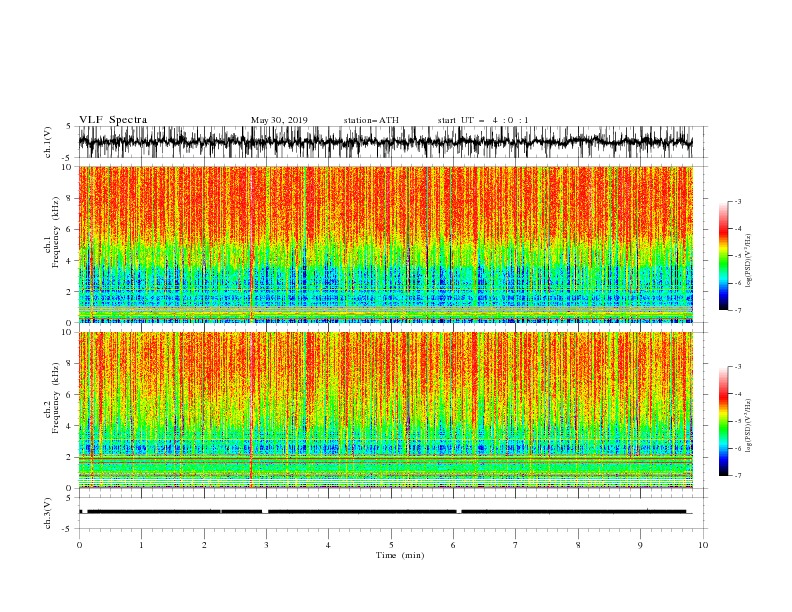The width and height of the screenshot is (792, 612).
Task: Click the '-3' label on ch.2 color bar
Action: tap(737, 367)
